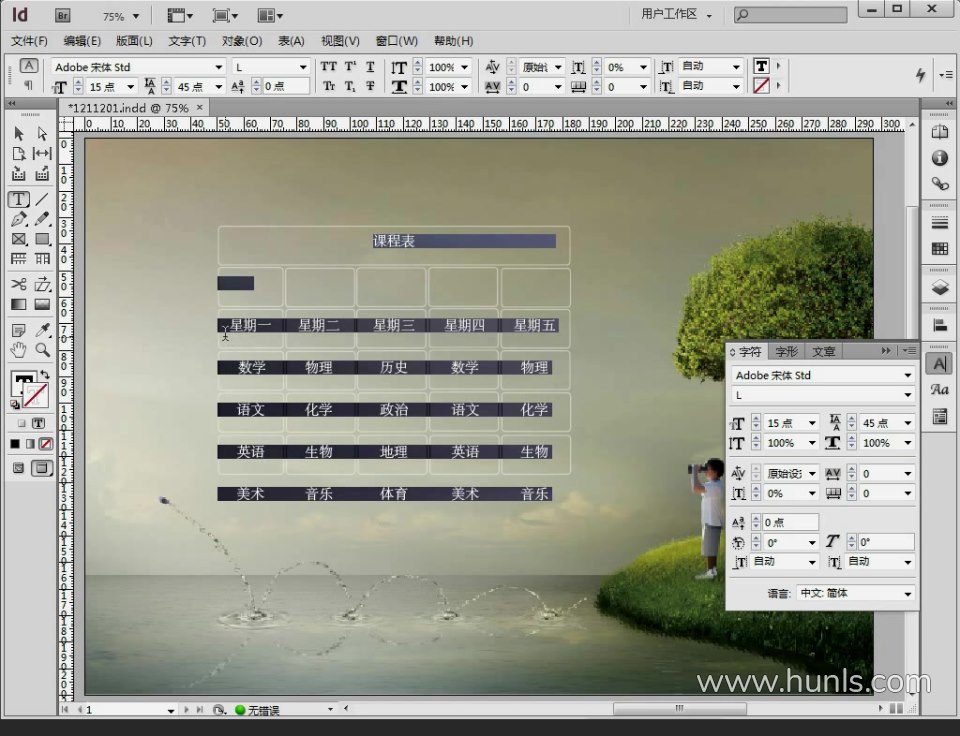
Task: Select the Type tool in the toolbox
Action: pos(18,200)
